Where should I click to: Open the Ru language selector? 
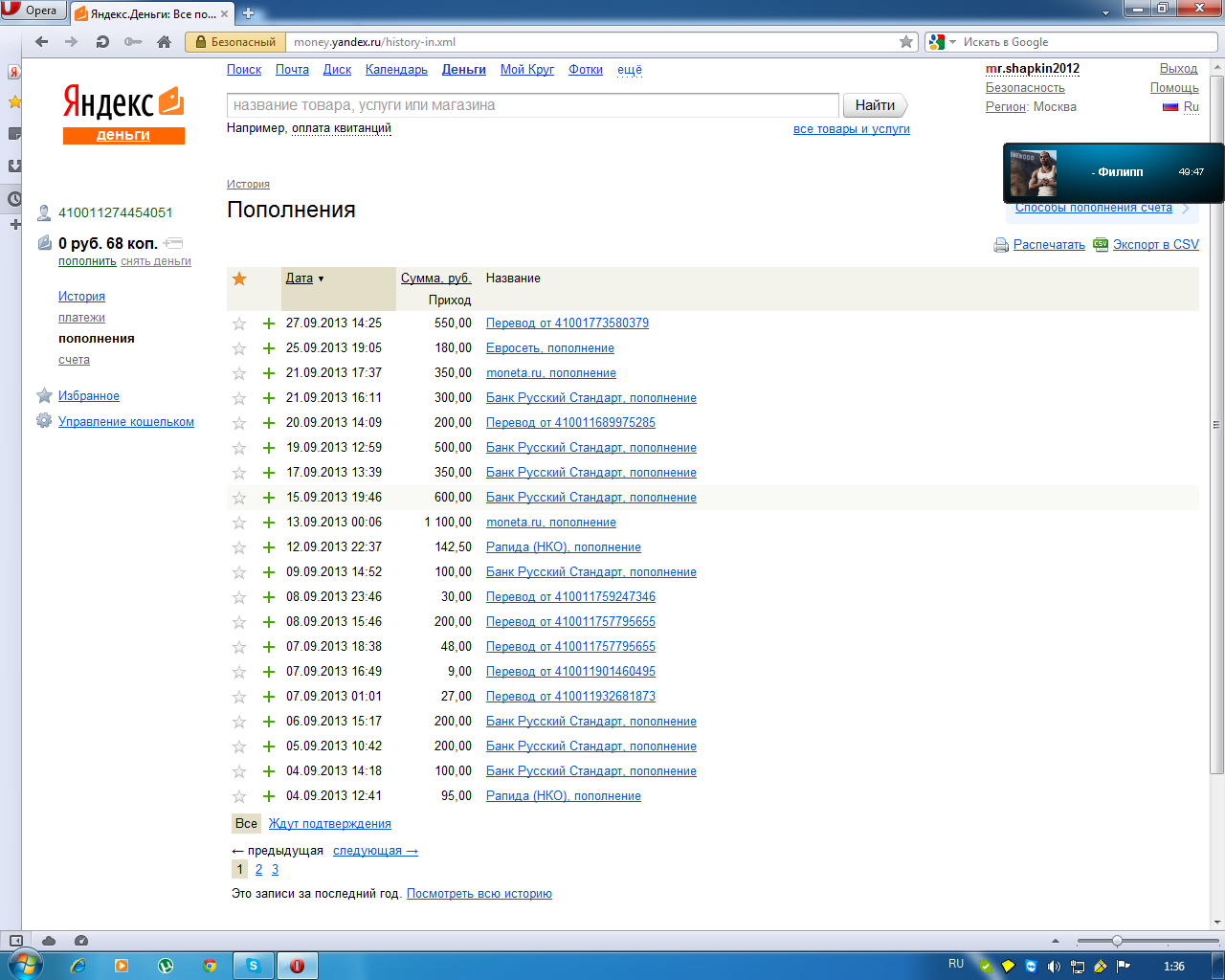click(x=1191, y=107)
